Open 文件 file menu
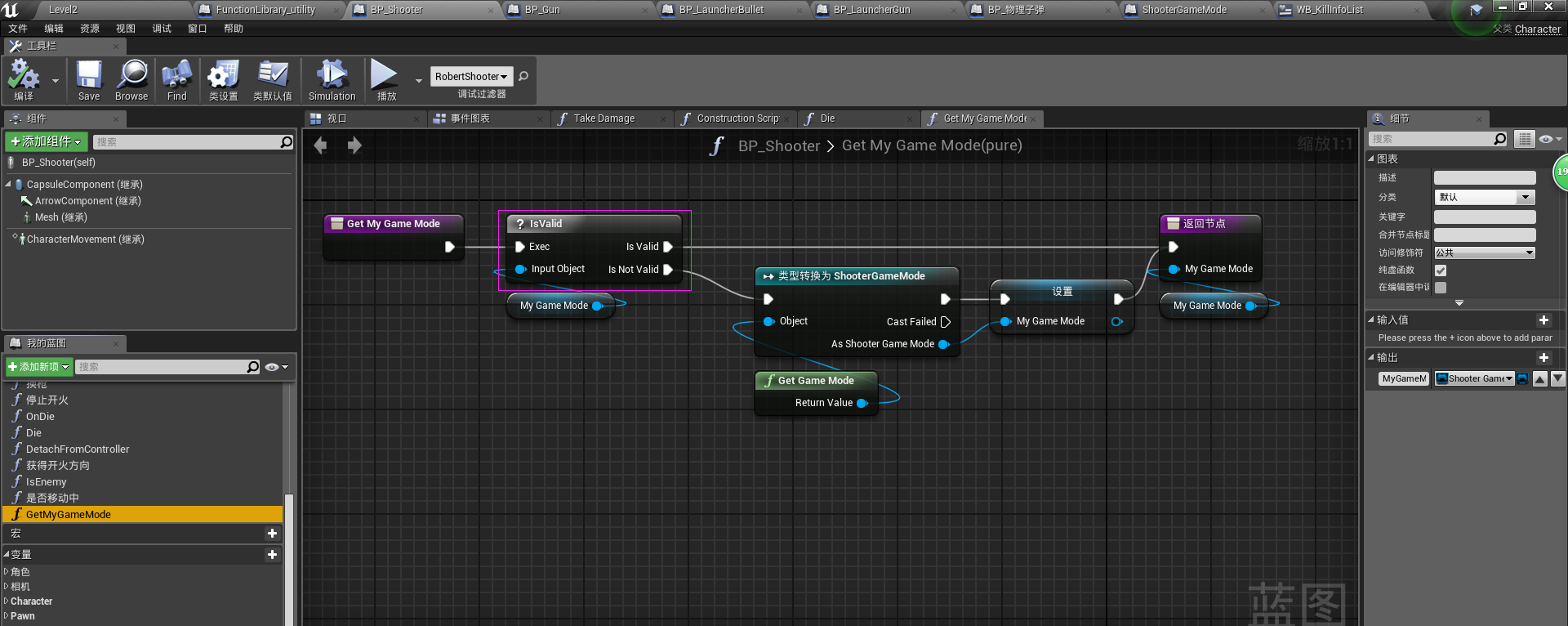The image size is (1568, 626). click(x=18, y=29)
